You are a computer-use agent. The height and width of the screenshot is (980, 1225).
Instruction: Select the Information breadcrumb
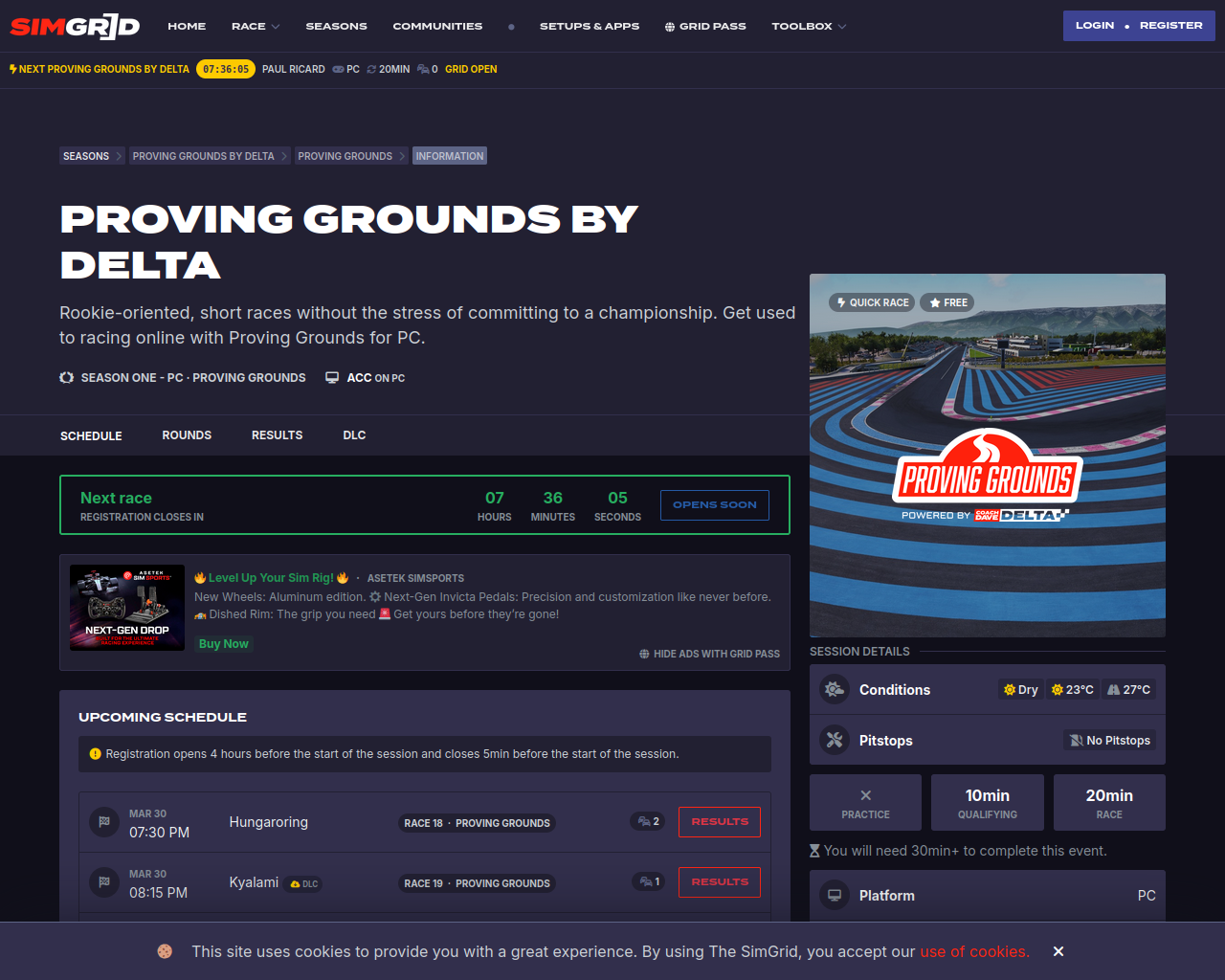point(450,156)
